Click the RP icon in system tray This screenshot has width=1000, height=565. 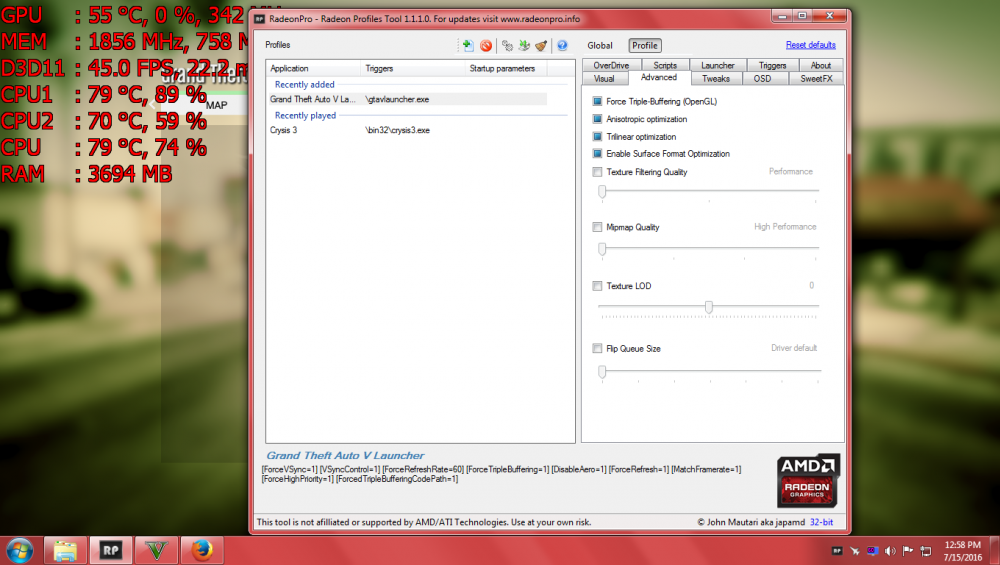(x=837, y=551)
